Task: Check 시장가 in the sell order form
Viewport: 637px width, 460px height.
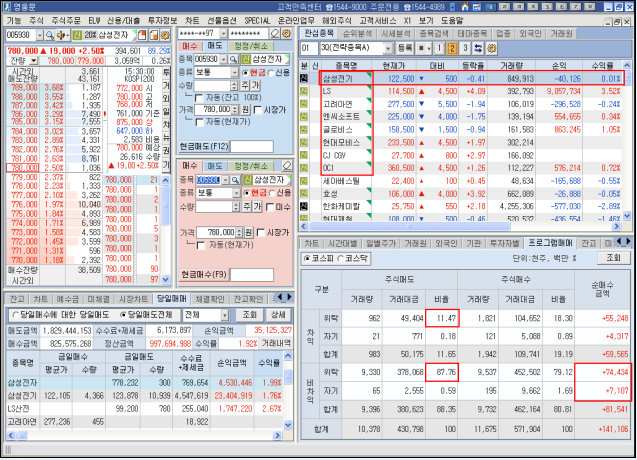Action: tap(258, 110)
